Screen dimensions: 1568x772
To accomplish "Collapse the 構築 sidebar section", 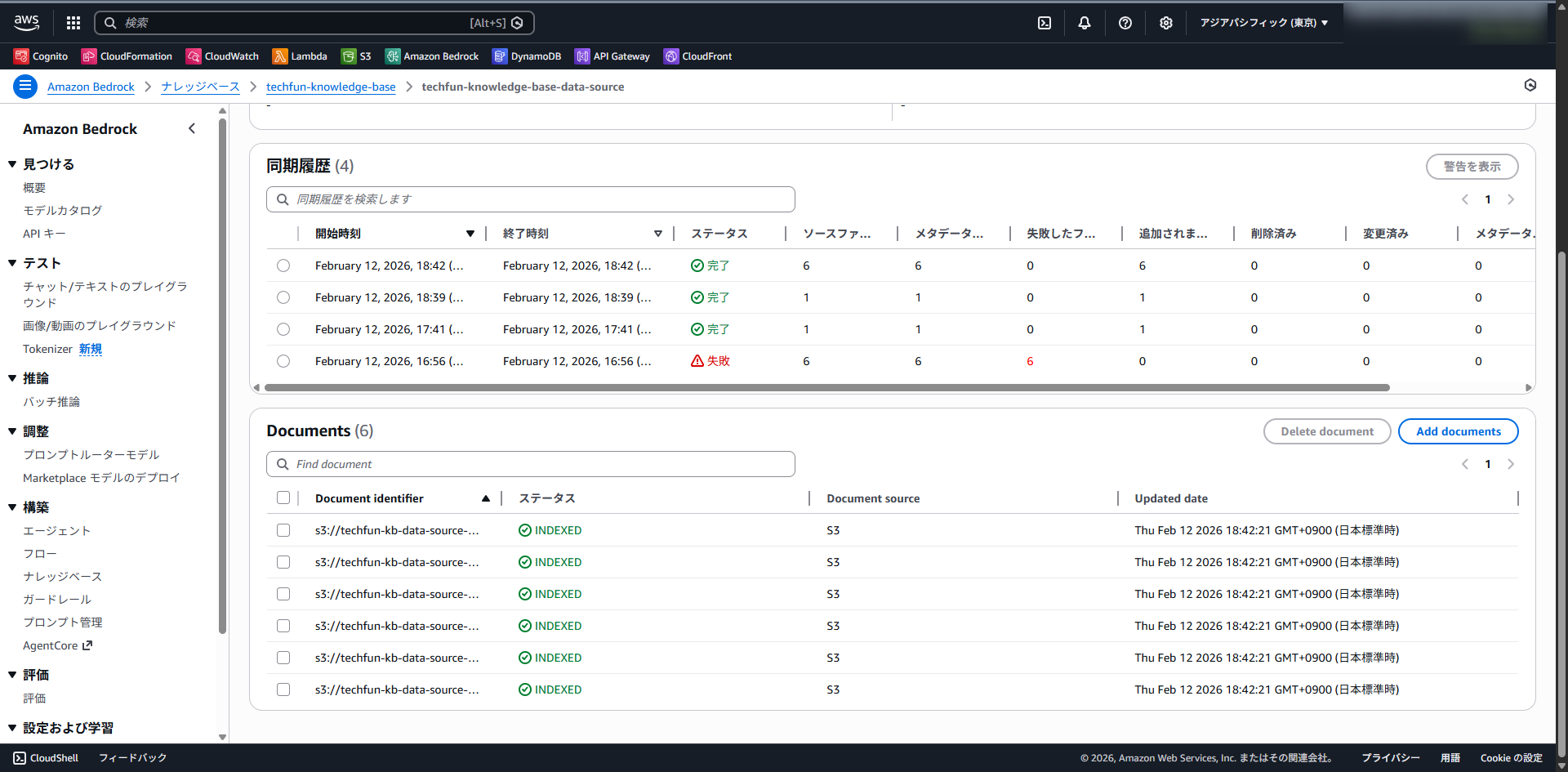I will [13, 507].
